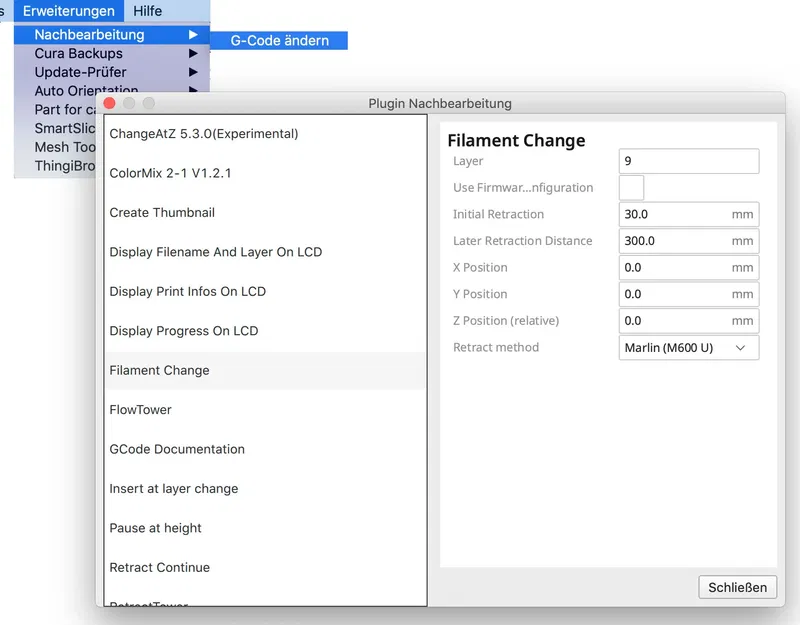The width and height of the screenshot is (800, 625).
Task: Click the SmartSlice menu entry
Action: click(64, 128)
